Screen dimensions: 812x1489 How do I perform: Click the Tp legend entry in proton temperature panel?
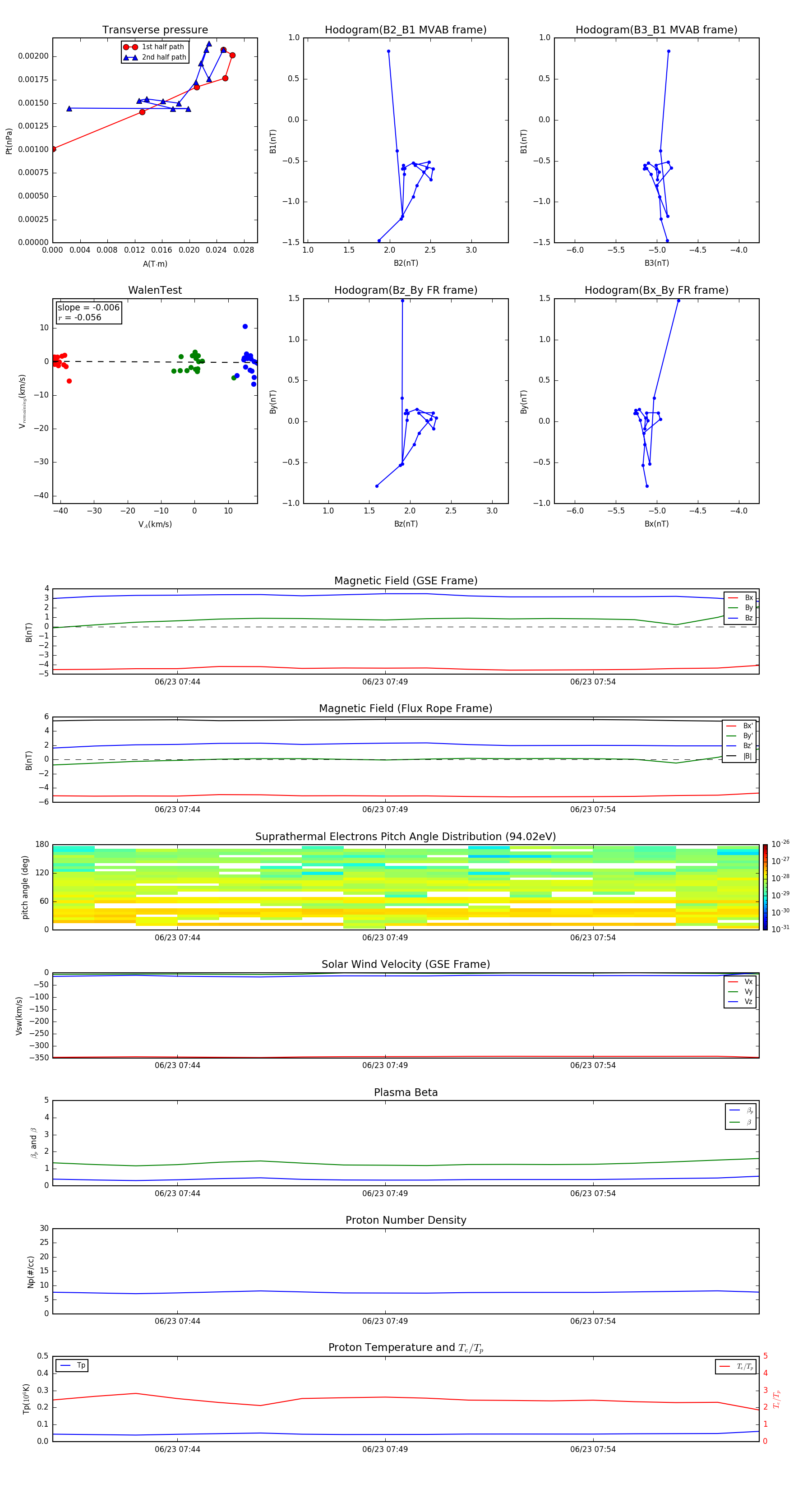72,1365
